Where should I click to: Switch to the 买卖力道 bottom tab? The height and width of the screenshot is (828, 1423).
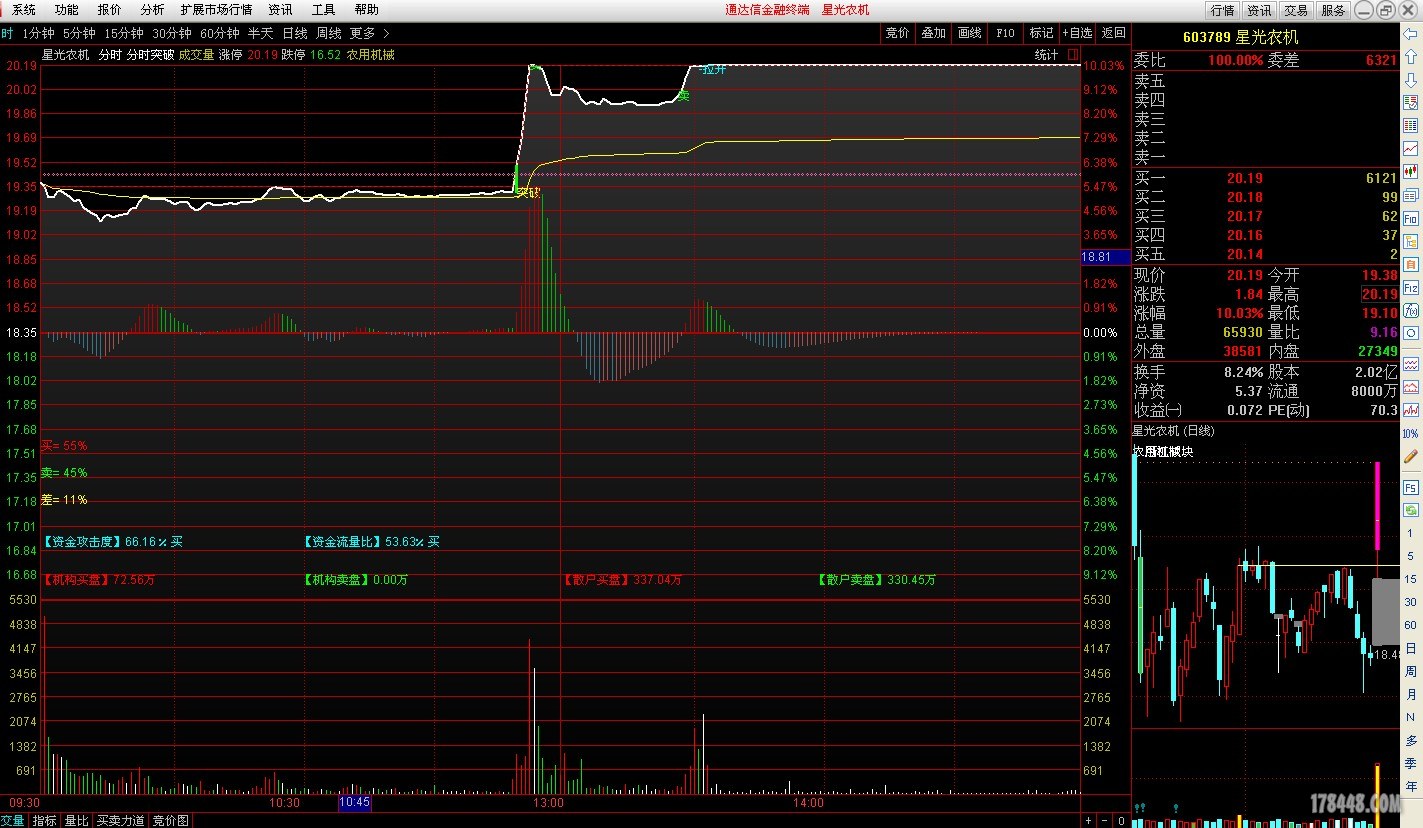pyautogui.click(x=120, y=820)
